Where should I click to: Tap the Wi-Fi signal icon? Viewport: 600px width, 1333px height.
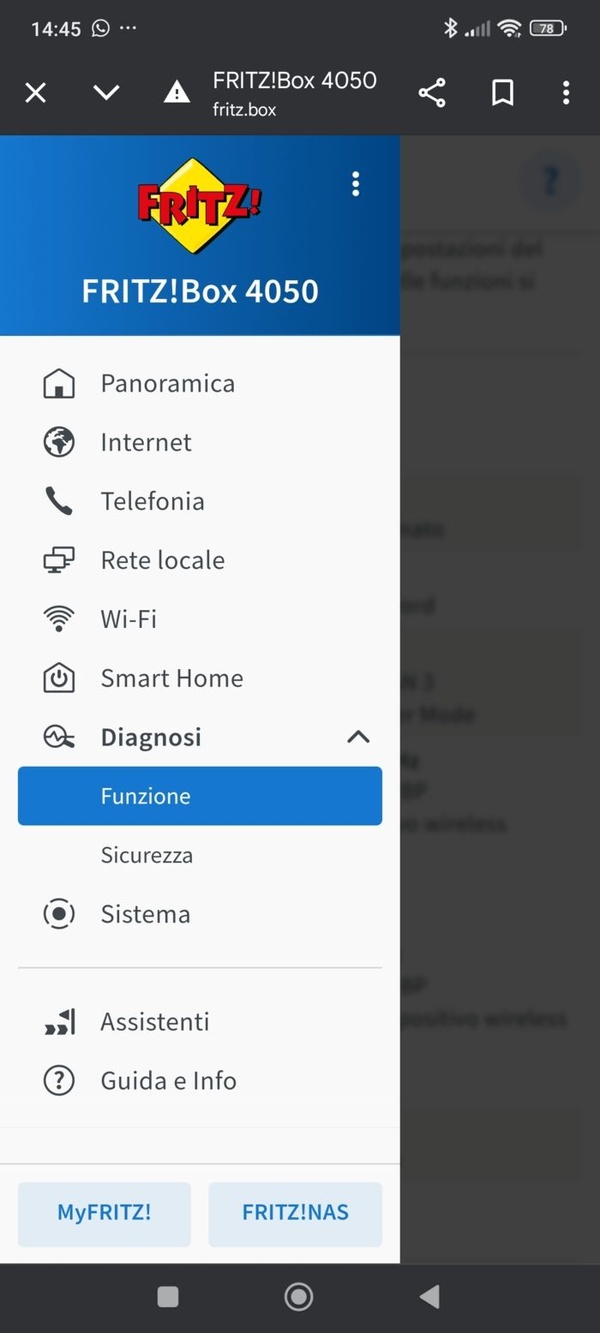coord(59,620)
